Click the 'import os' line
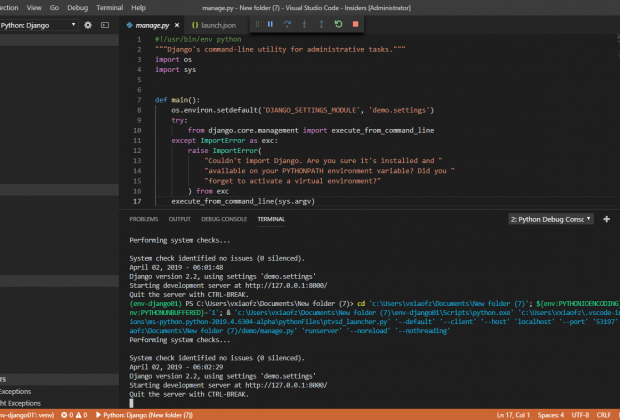 [173, 60]
